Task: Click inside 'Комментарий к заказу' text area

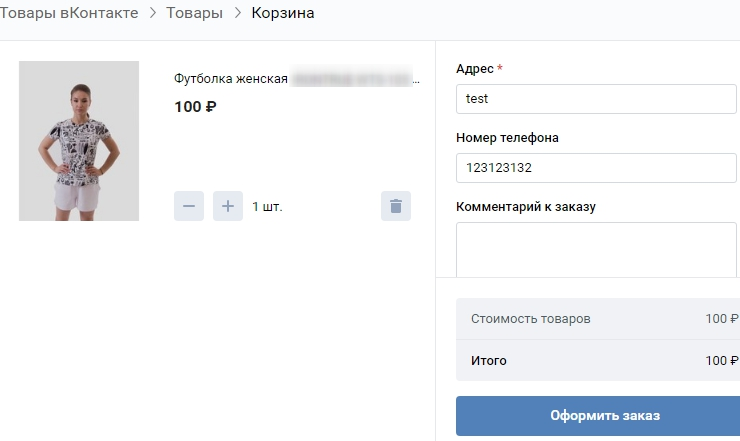Action: (595, 249)
